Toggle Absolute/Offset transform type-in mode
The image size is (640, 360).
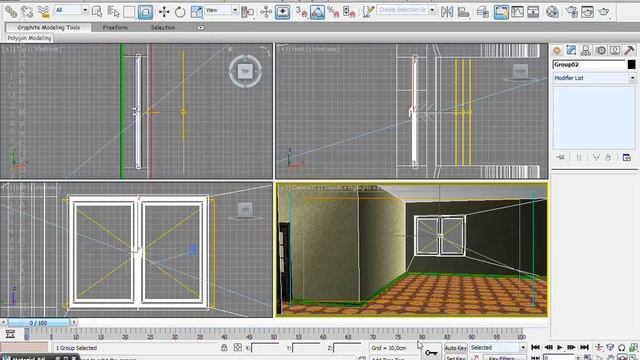click(x=238, y=348)
